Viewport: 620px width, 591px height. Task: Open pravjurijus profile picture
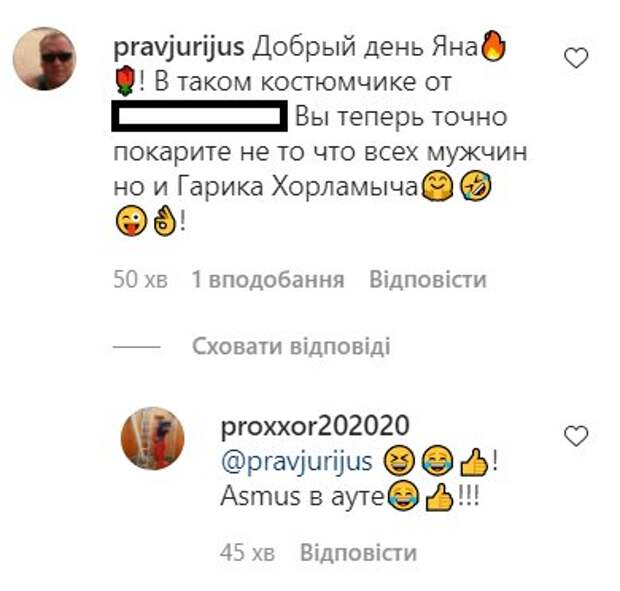pos(44,59)
